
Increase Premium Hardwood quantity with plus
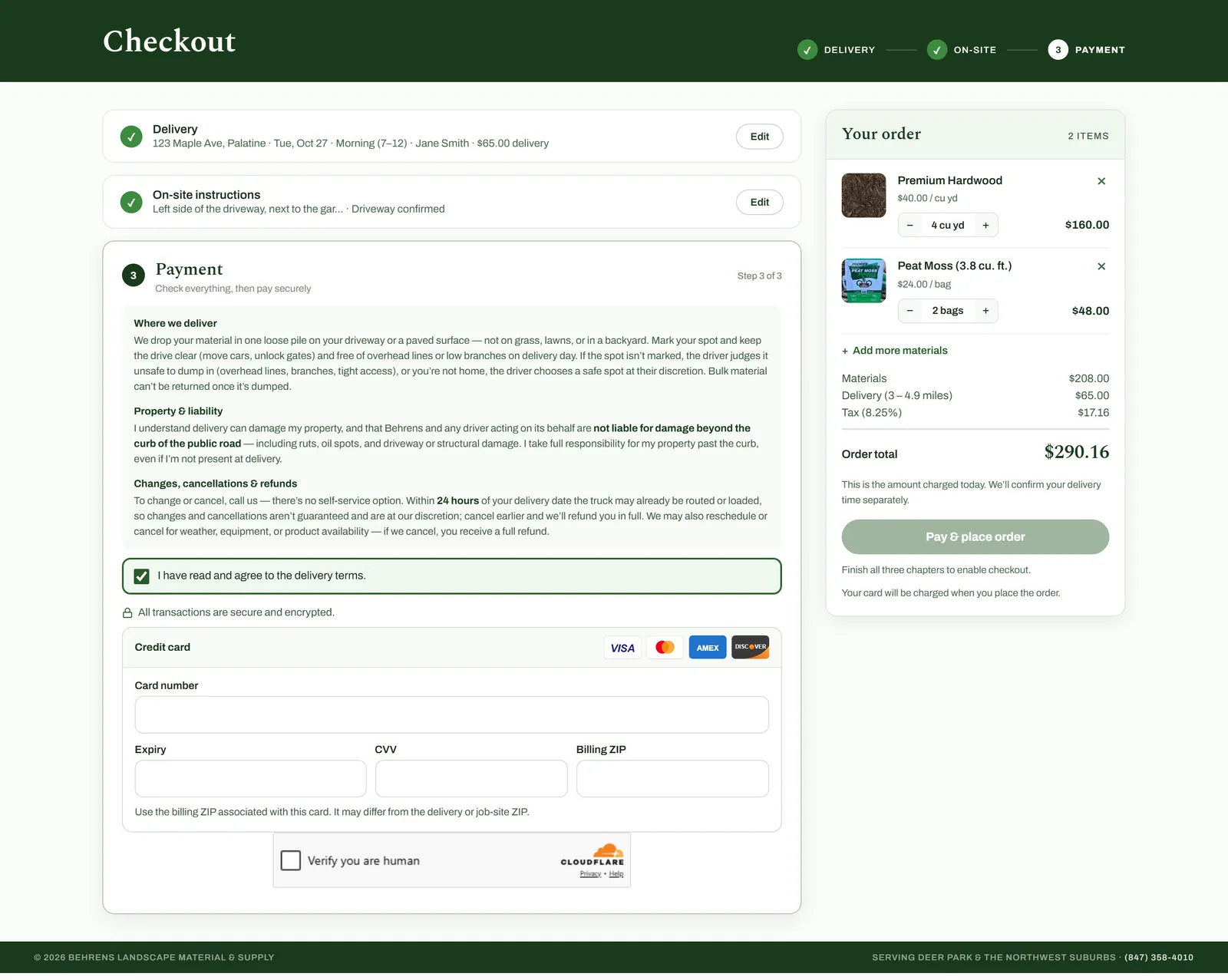[x=985, y=226]
